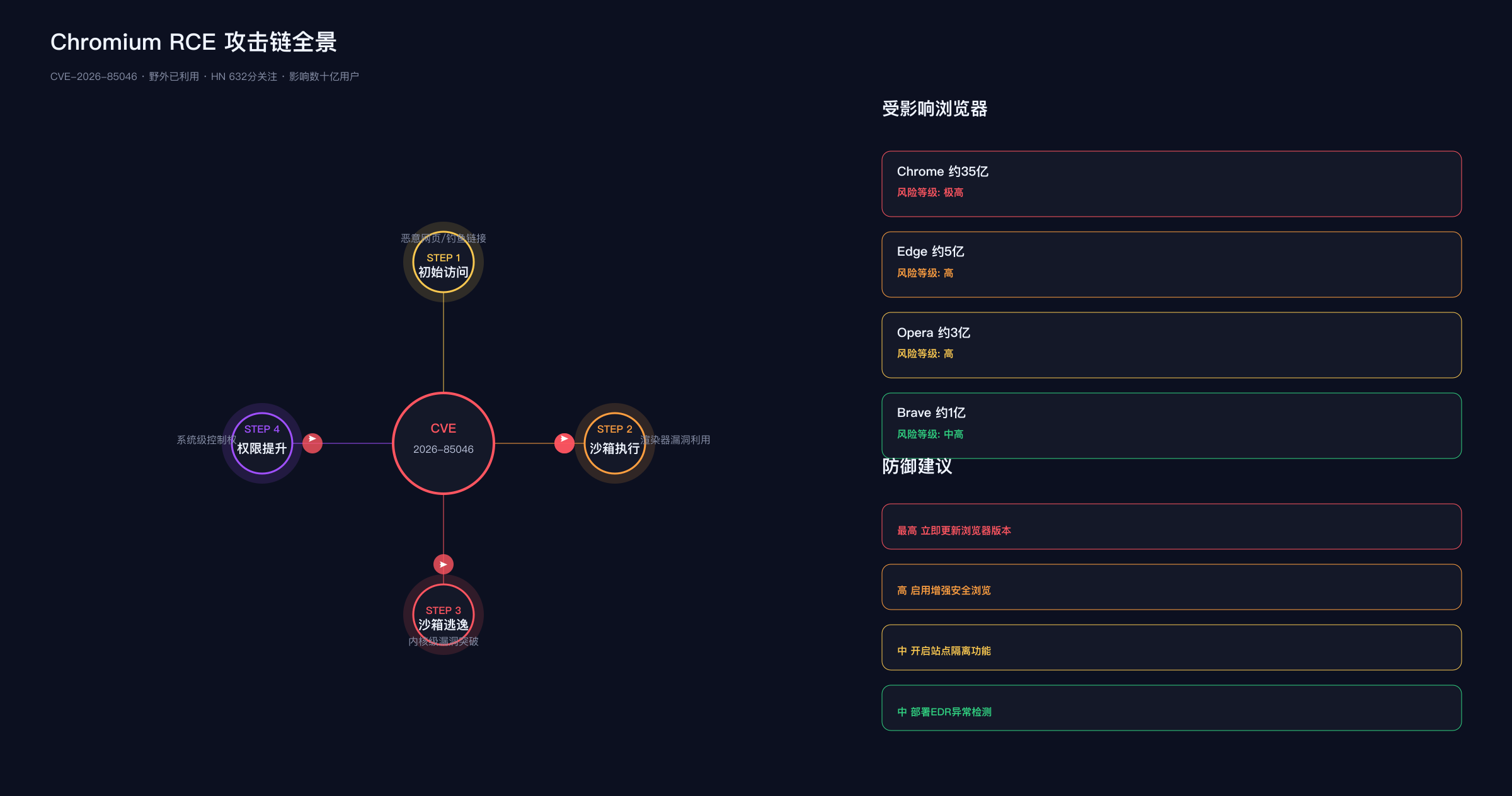Click the red arrow marker beside STEP 4
The image size is (1512, 796).
[x=312, y=443]
